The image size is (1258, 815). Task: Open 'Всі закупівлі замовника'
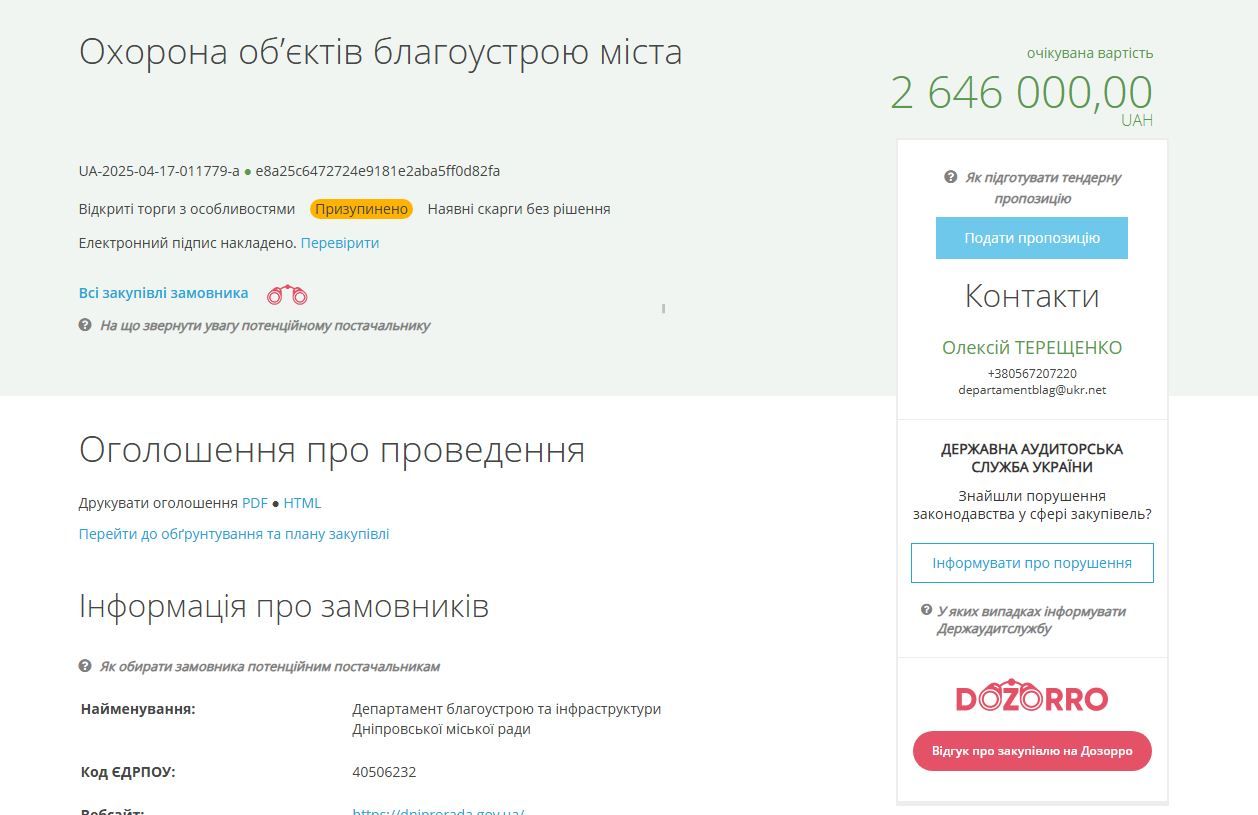click(x=163, y=292)
